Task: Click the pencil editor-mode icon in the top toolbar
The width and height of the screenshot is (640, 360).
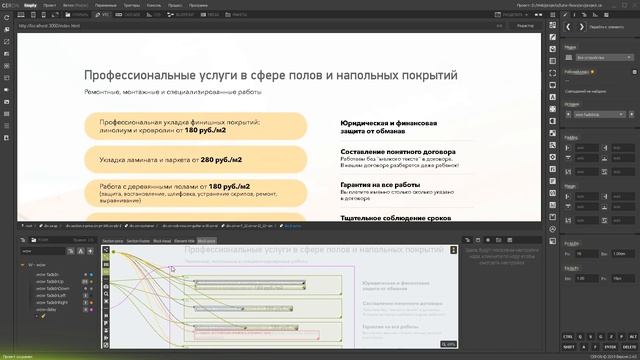Action: [98, 15]
